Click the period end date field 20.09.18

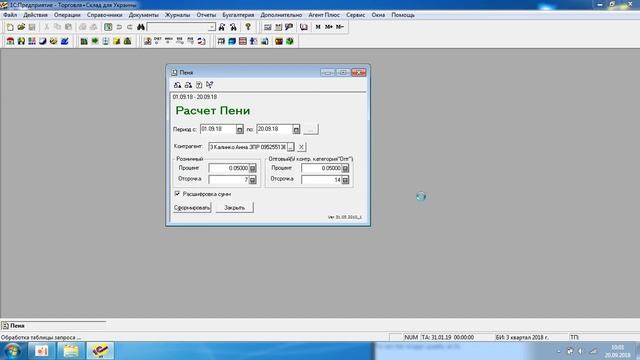[x=275, y=129]
